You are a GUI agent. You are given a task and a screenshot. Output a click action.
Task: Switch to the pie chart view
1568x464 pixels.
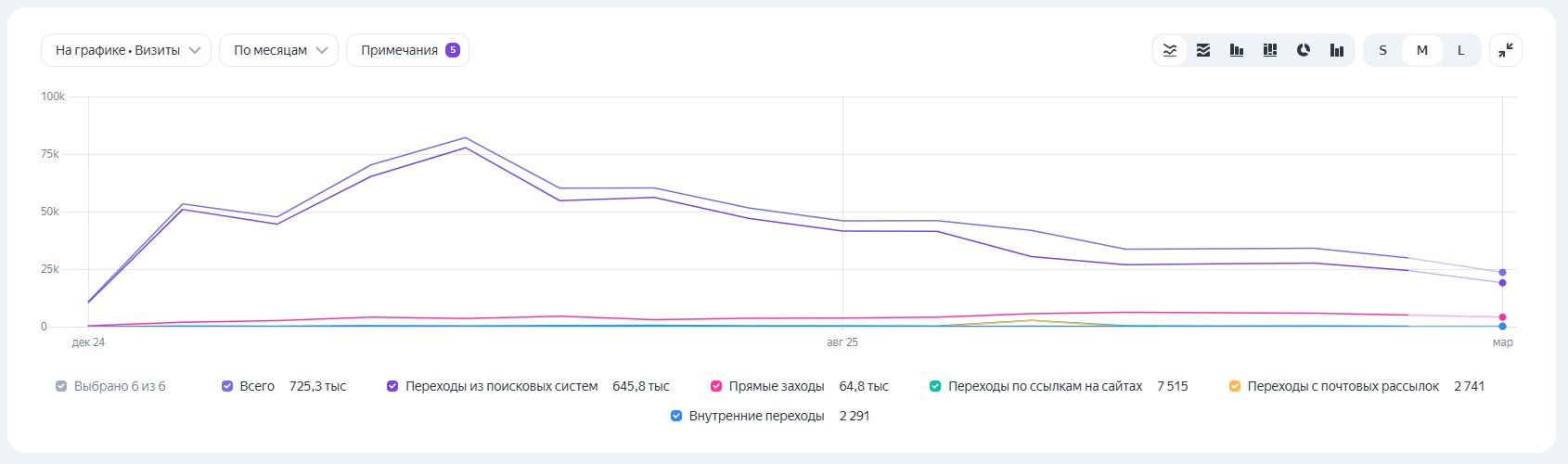(1304, 50)
